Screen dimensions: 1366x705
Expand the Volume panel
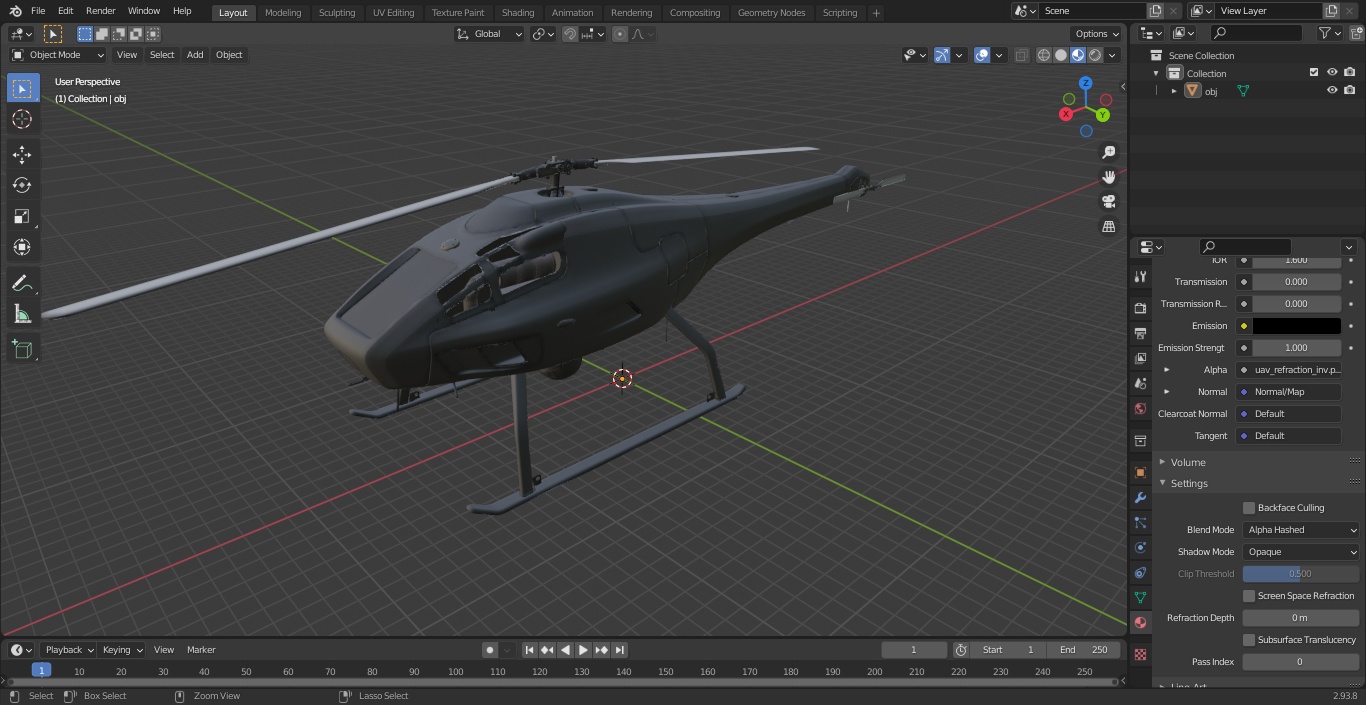tap(1162, 462)
